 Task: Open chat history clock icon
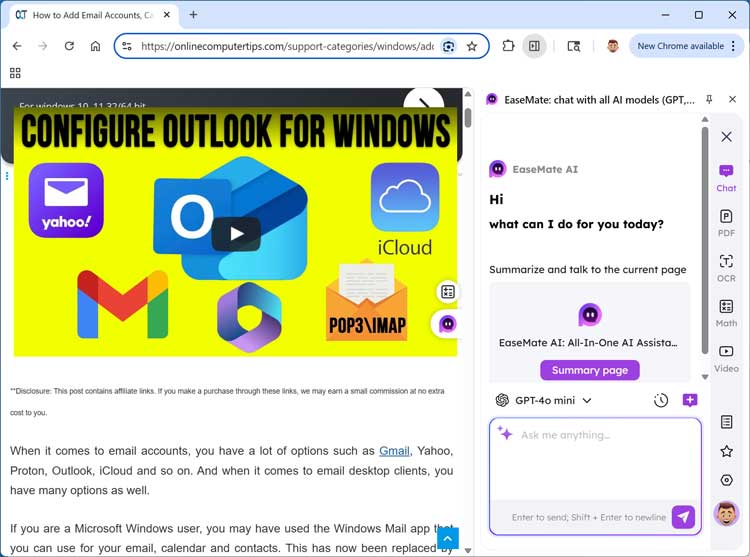pyautogui.click(x=661, y=400)
